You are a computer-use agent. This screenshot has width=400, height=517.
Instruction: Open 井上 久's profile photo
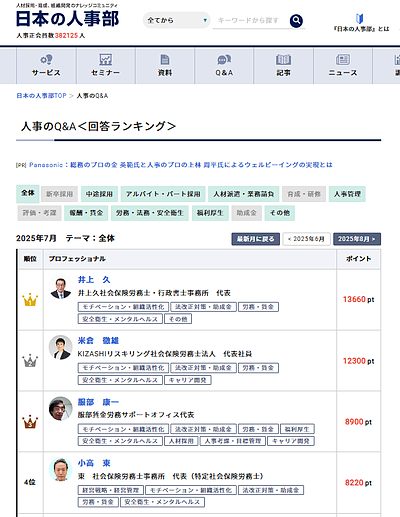click(x=61, y=287)
